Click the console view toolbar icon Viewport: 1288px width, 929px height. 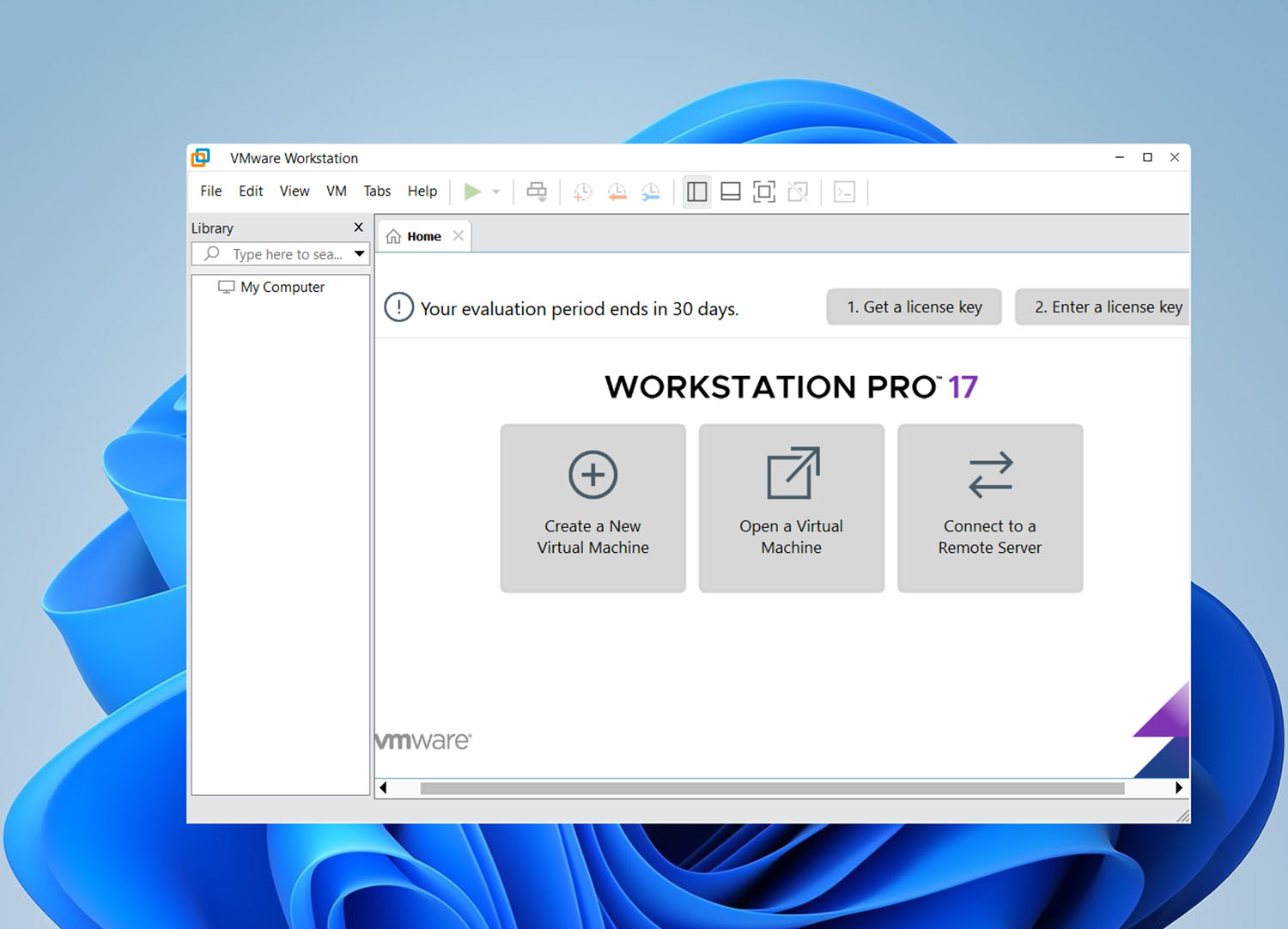coord(844,191)
